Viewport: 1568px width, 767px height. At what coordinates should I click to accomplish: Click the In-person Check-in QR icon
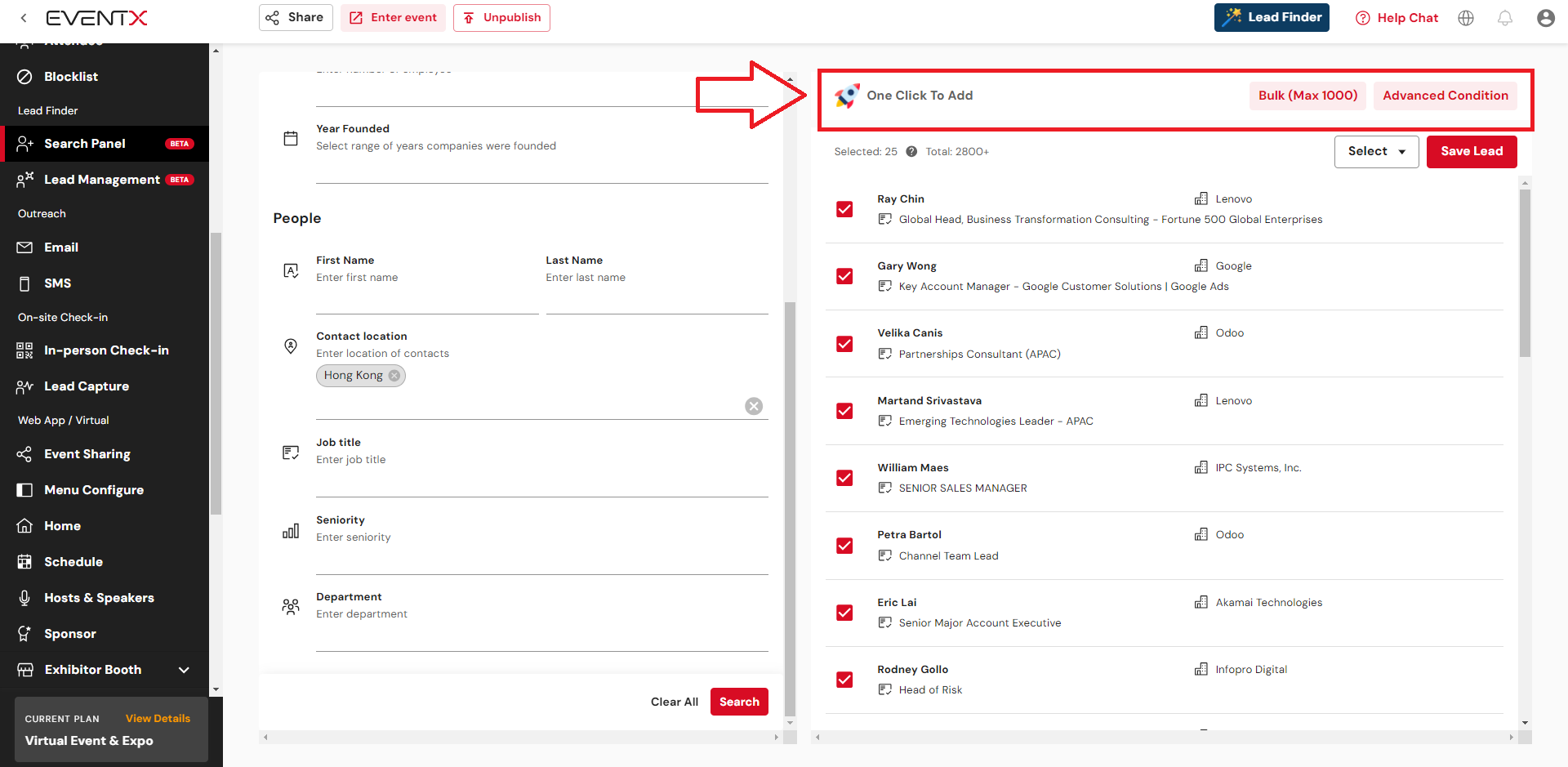(25, 350)
